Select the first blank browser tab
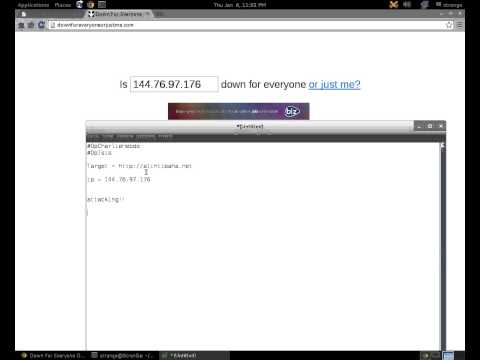Screen dimensions: 480x360 (x=50, y=14)
